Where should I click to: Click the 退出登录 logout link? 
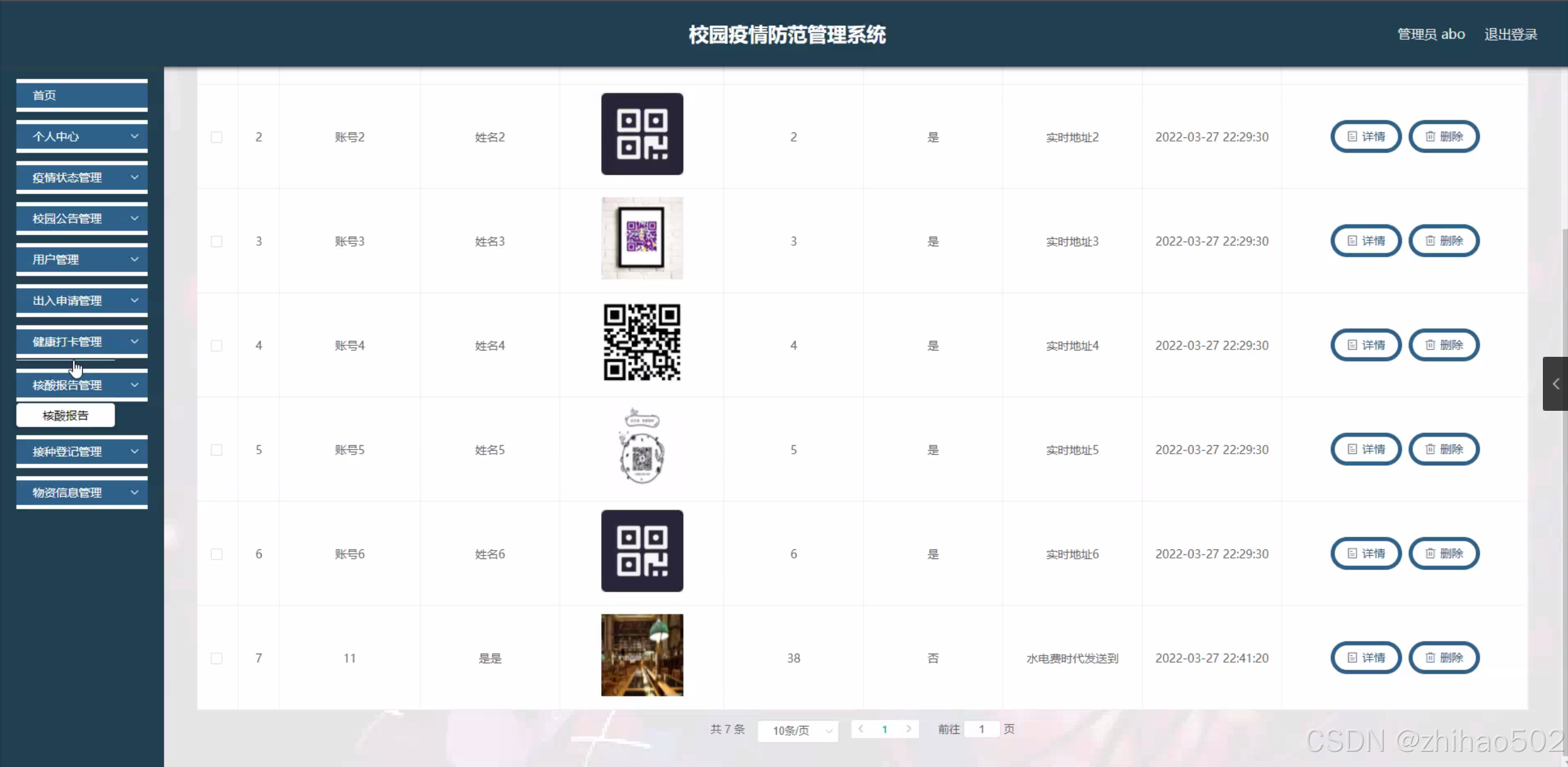click(x=1510, y=34)
